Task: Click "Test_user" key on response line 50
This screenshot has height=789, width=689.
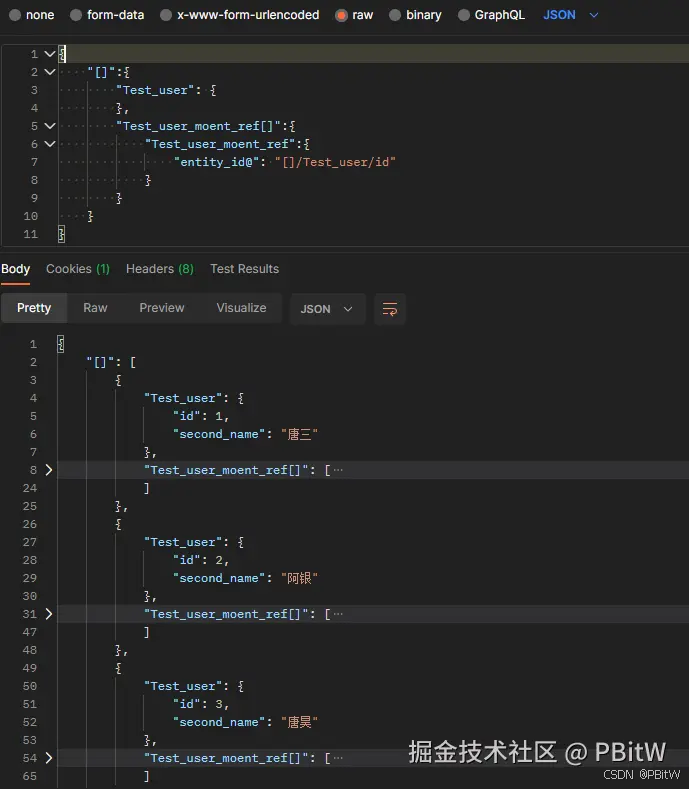Action: pos(183,686)
